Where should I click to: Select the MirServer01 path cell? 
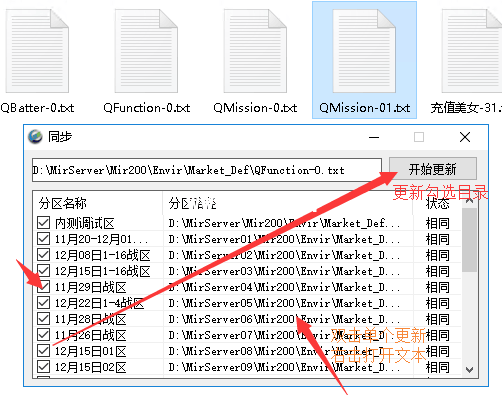tap(284, 239)
